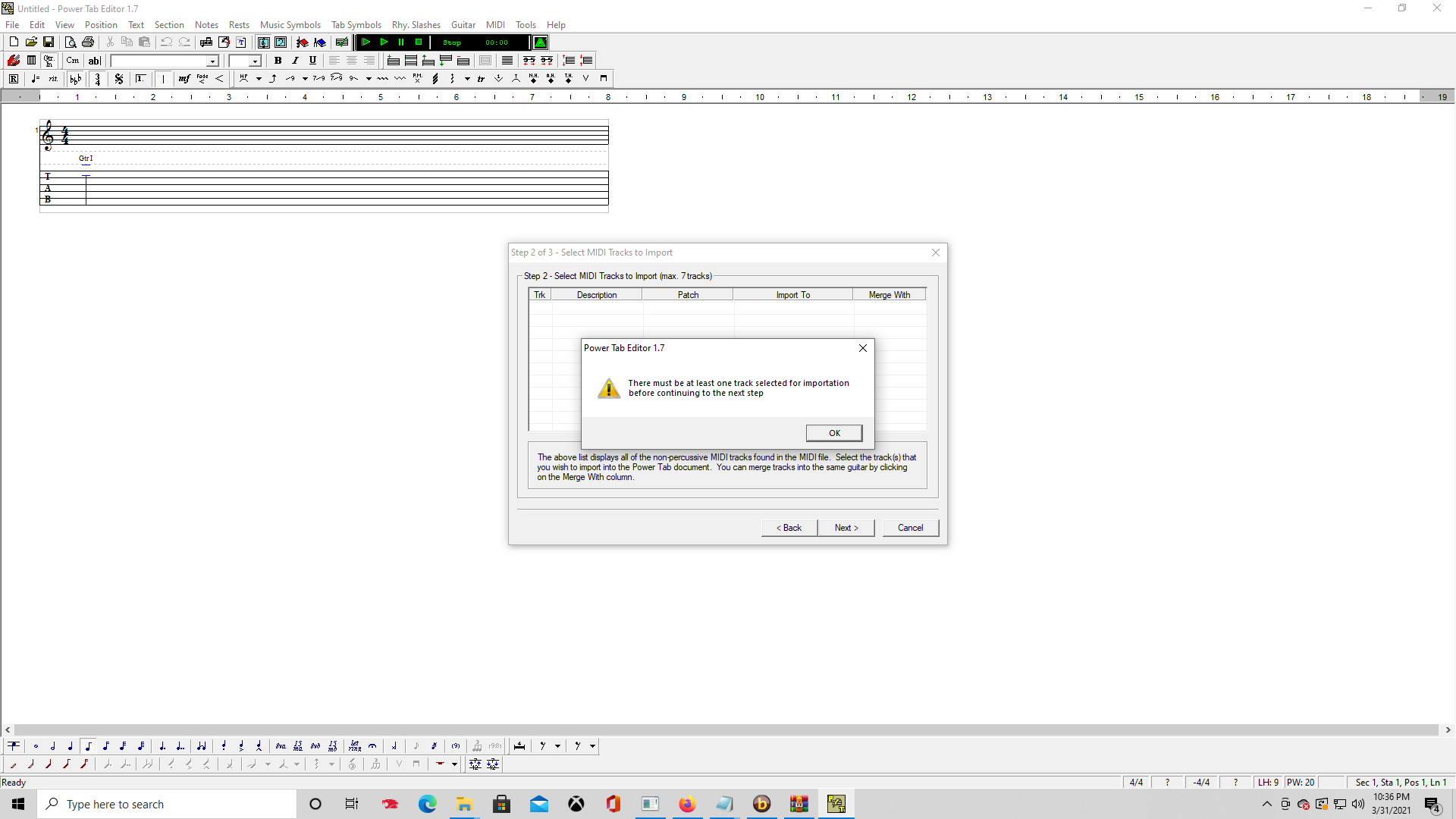Pause MIDI playback
This screenshot has width=1456, height=819.
[401, 42]
